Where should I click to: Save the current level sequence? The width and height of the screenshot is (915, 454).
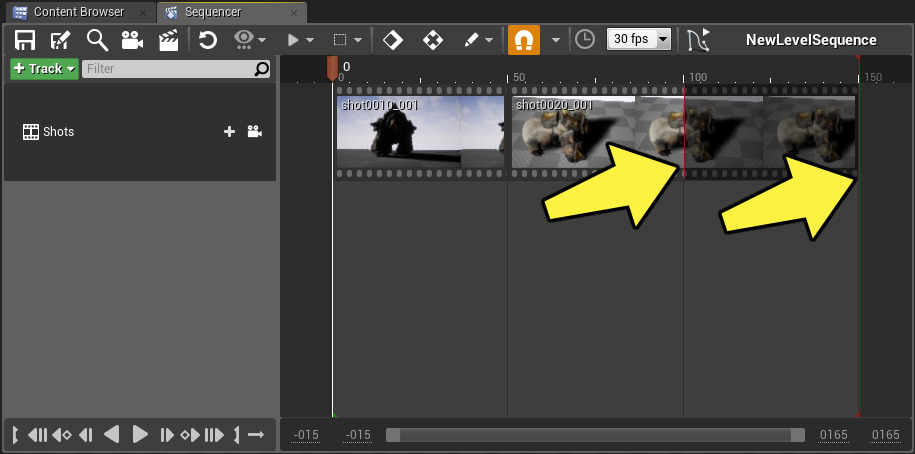coord(25,40)
